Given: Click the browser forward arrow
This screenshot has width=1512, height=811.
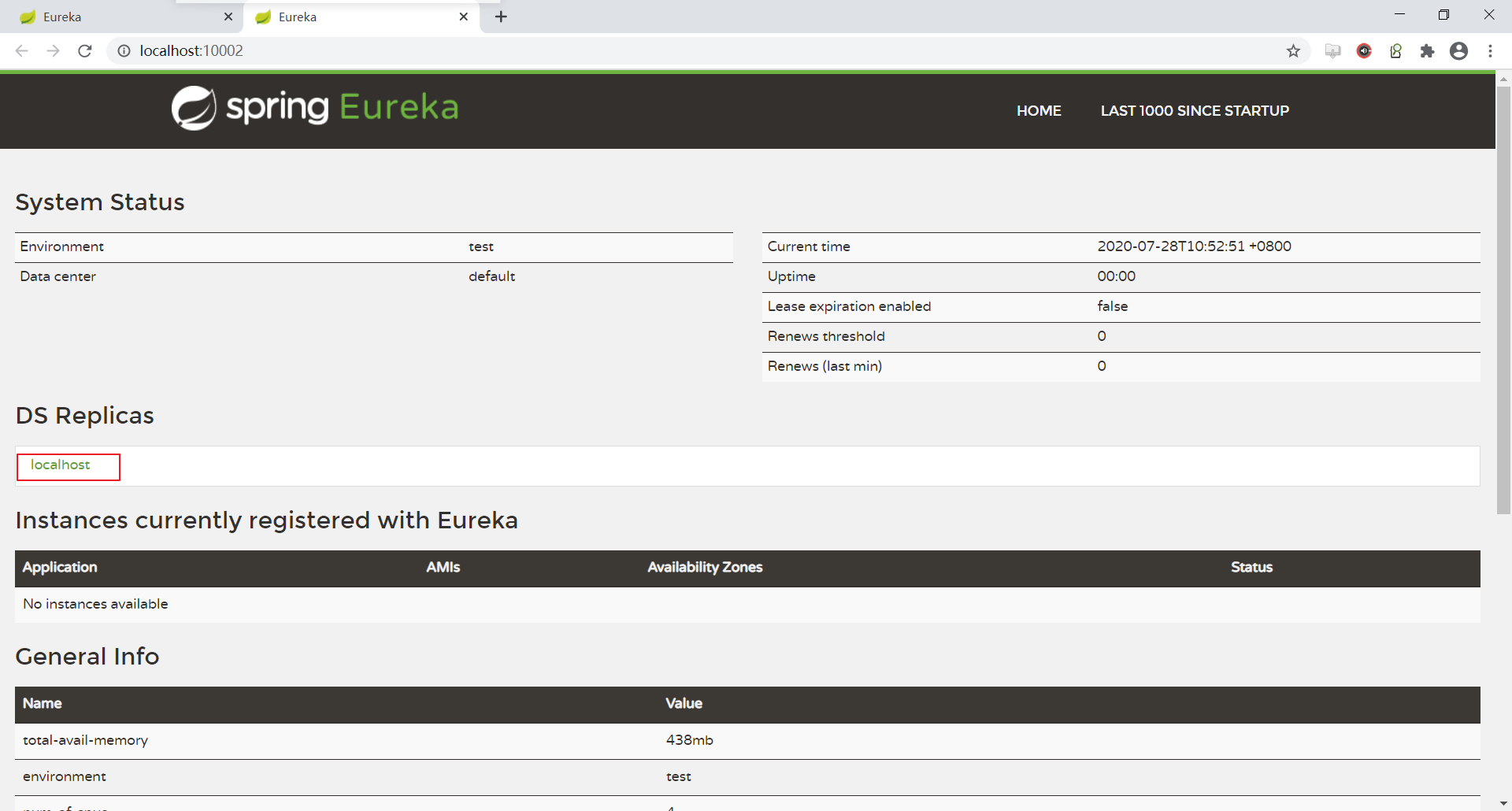Looking at the screenshot, I should (54, 51).
